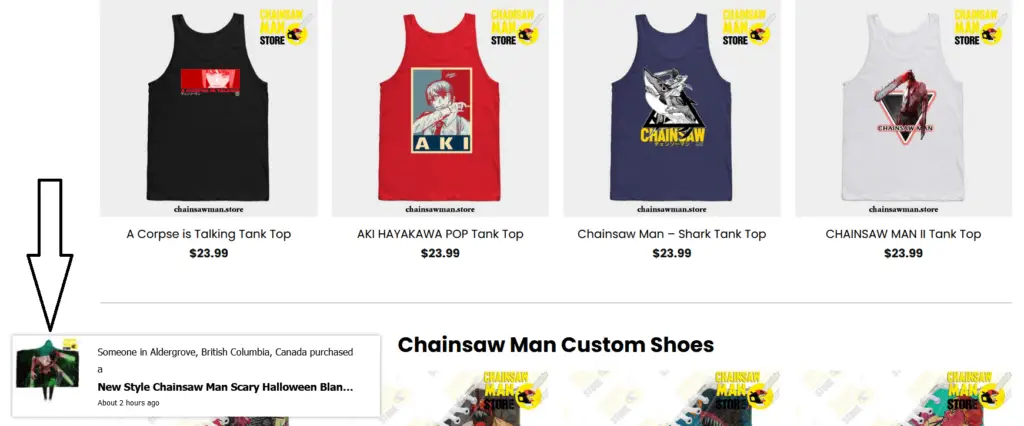This screenshot has height=426, width=1024.
Task: Open New Style Chainsaw Man Scary Halloween Blanket link
Action: [225, 387]
